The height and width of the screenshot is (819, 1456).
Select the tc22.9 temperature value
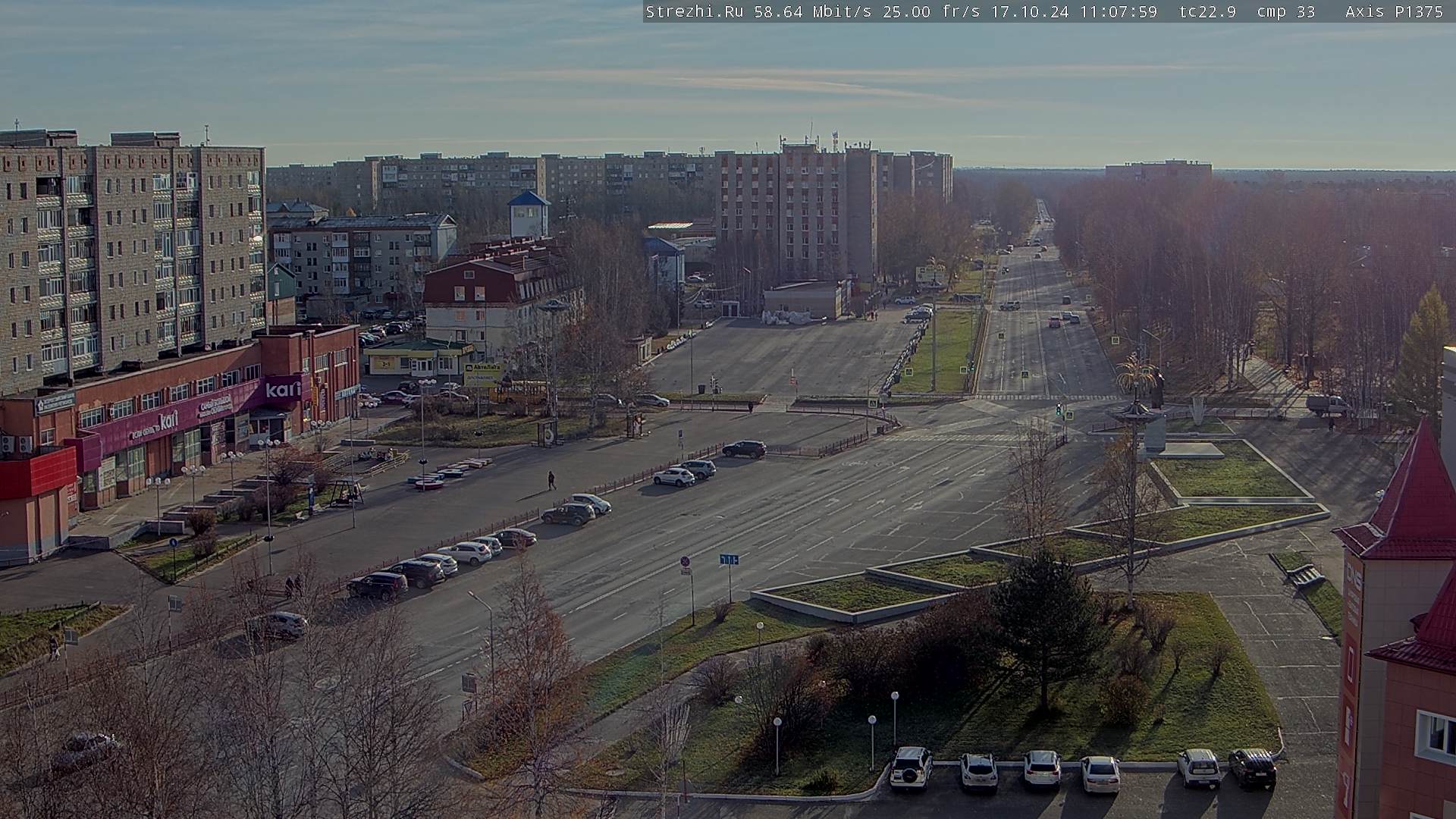pos(1207,11)
